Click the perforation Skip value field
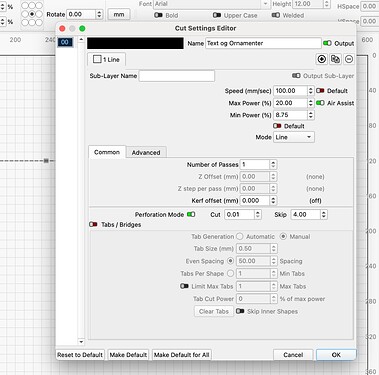Screen dimensions: 379x375 coord(305,214)
